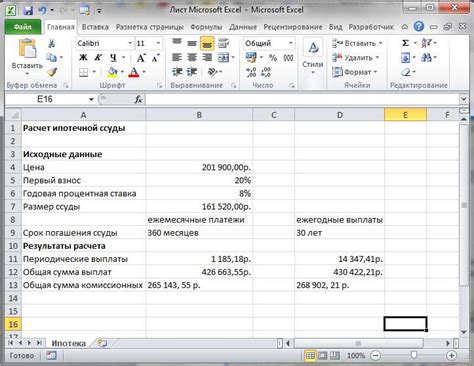Toggle Bold formatting (Ж)
Viewport: 474px width, 366px height.
pyautogui.click(x=83, y=58)
